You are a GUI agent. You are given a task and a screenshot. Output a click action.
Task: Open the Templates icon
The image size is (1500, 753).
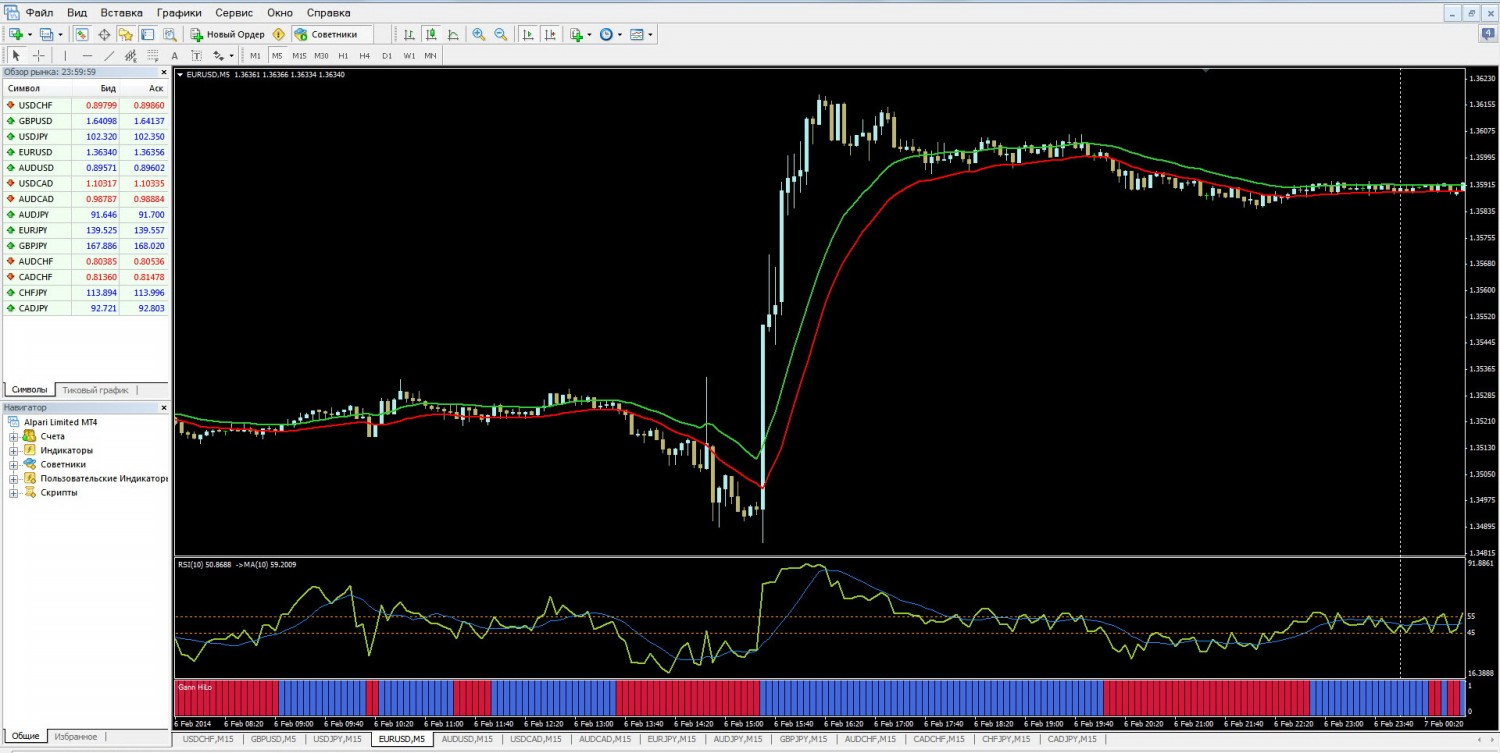point(637,34)
